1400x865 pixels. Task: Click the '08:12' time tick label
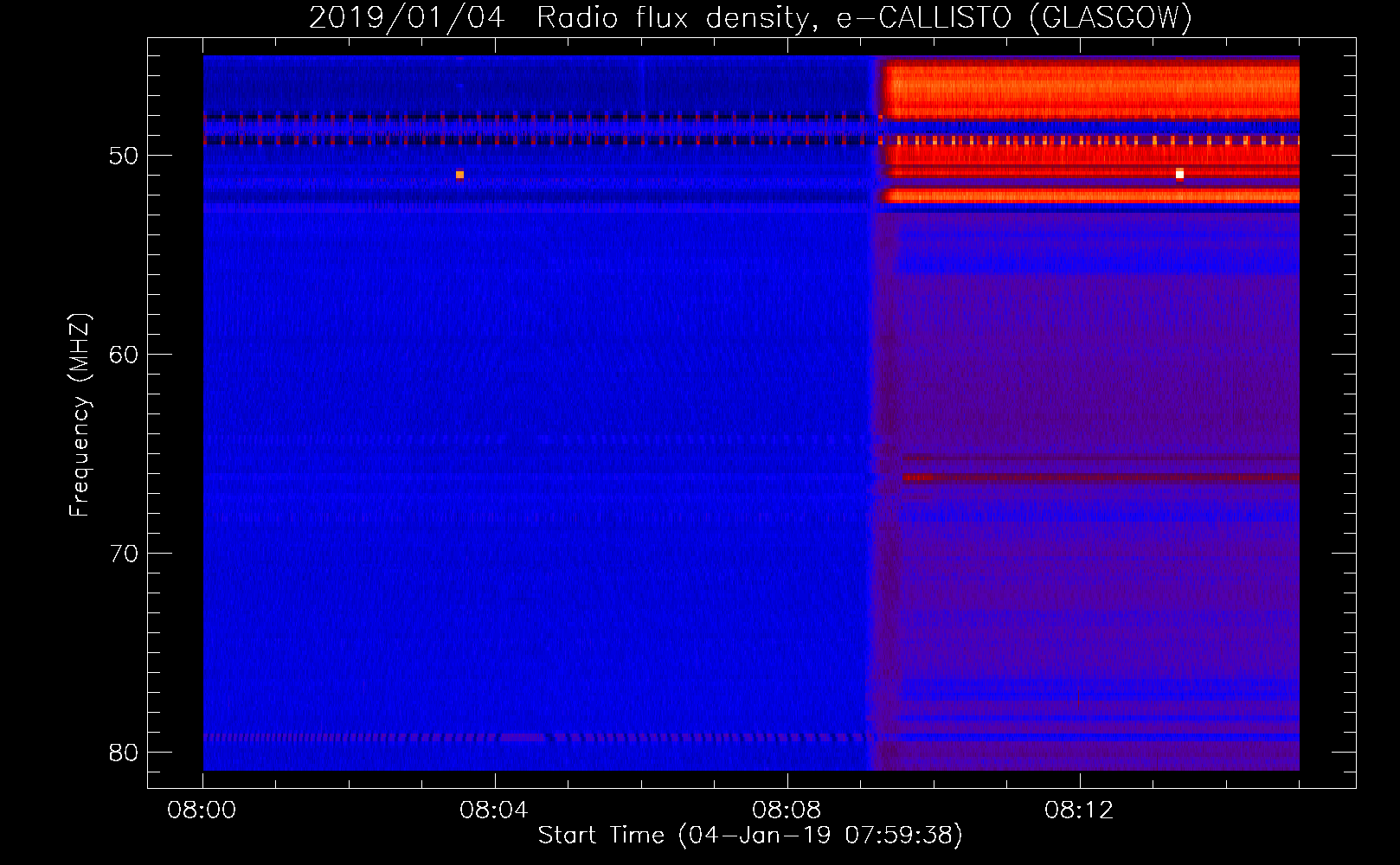pos(1079,811)
